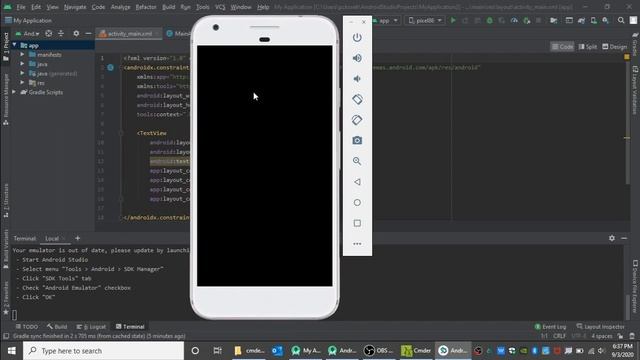Open the pixel device selector dropdown
This screenshot has height=360, width=640.
point(425,20)
